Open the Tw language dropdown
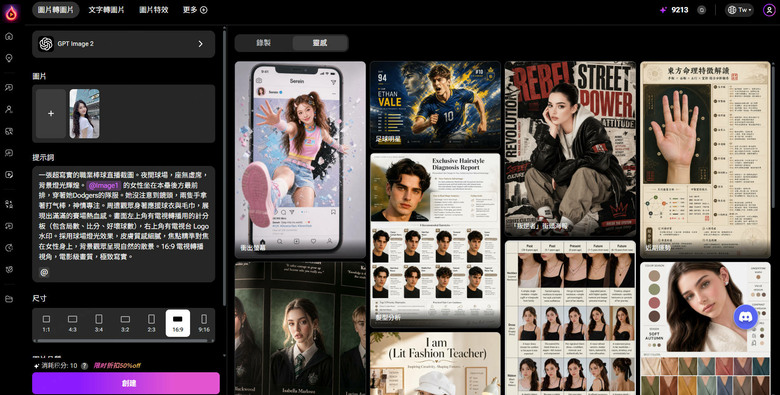Viewport: 780px width, 395px height. tap(740, 10)
